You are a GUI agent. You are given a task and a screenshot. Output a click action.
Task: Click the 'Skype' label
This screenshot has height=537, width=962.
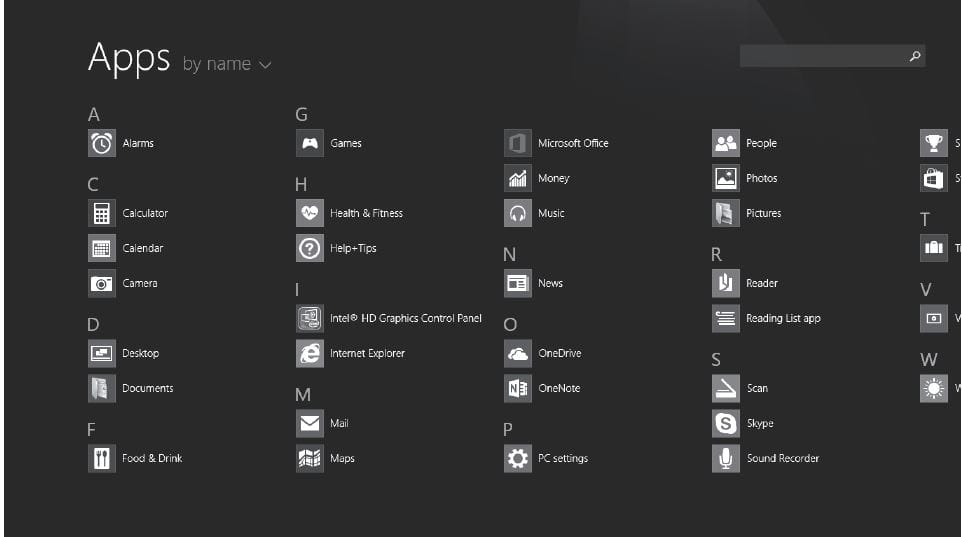pos(760,423)
